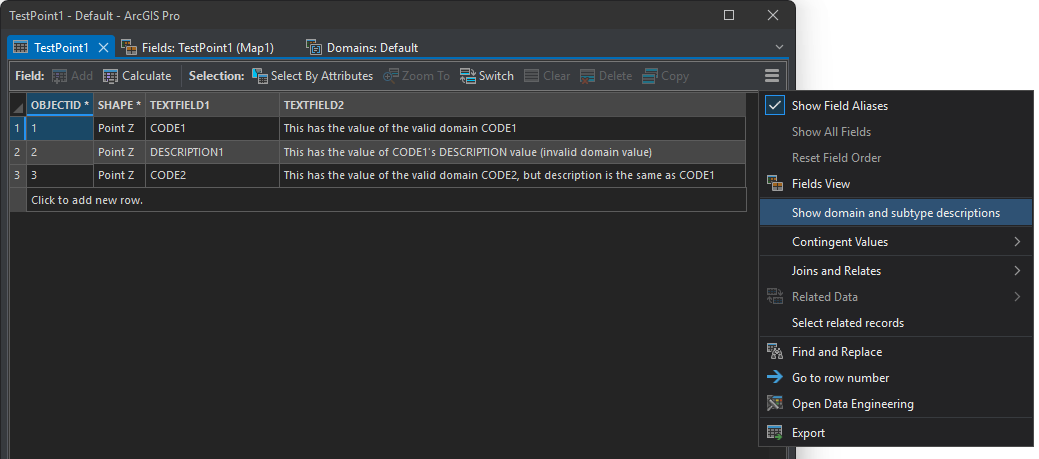The image size is (1039, 459).
Task: Open the table hamburger menu
Action: [x=771, y=76]
